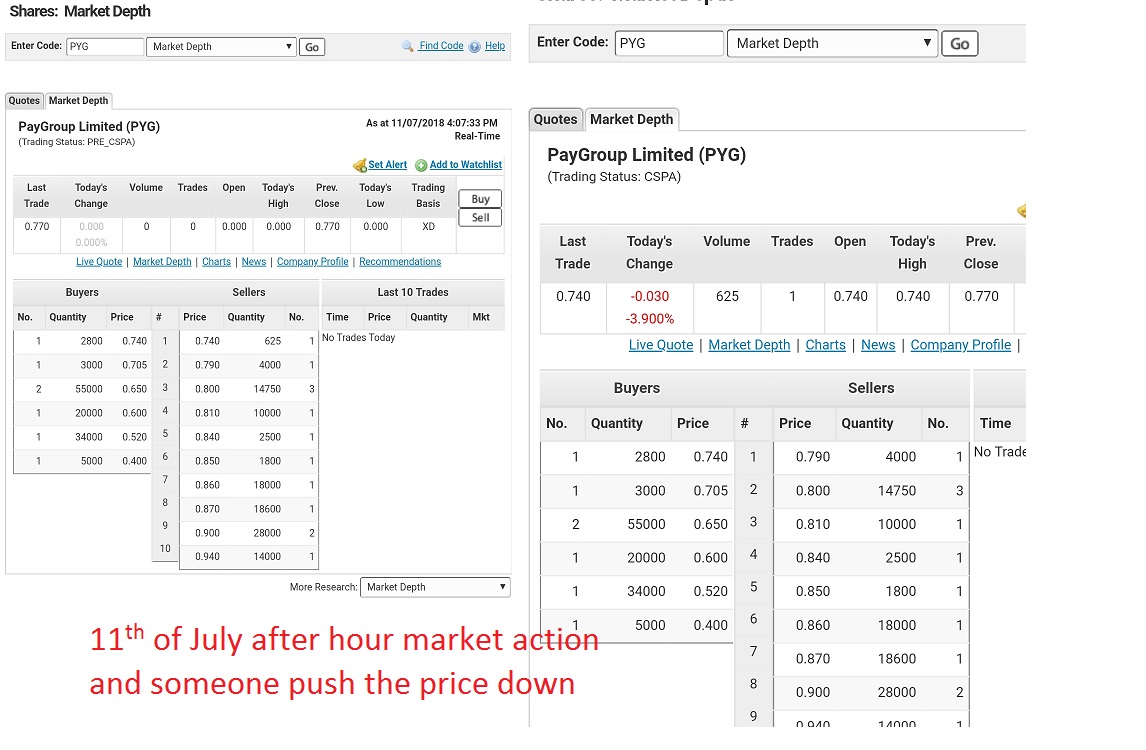The image size is (1146, 750).
Task: Click the Go button in left panel
Action: pos(312,47)
